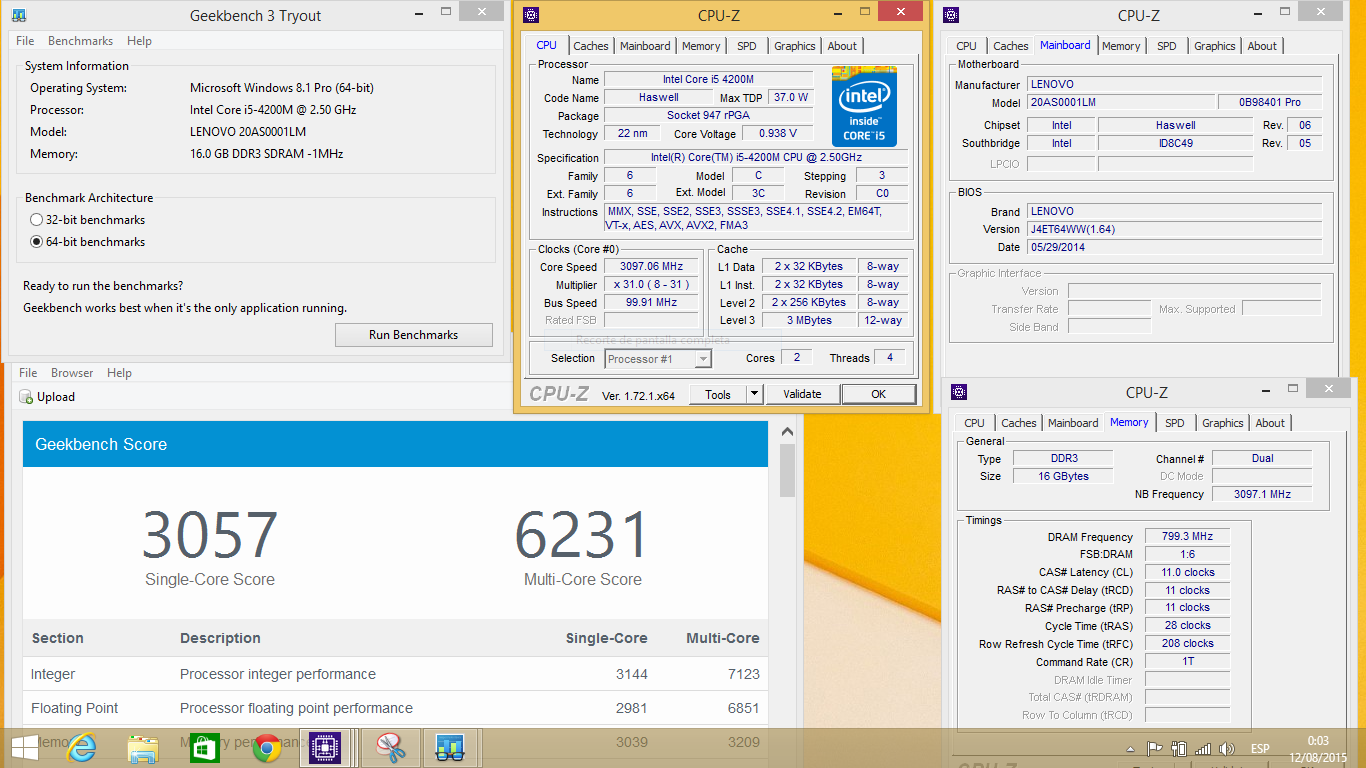Viewport: 1366px width, 768px height.
Task: Open the Browser menu in Geekbench results
Action: click(x=72, y=373)
